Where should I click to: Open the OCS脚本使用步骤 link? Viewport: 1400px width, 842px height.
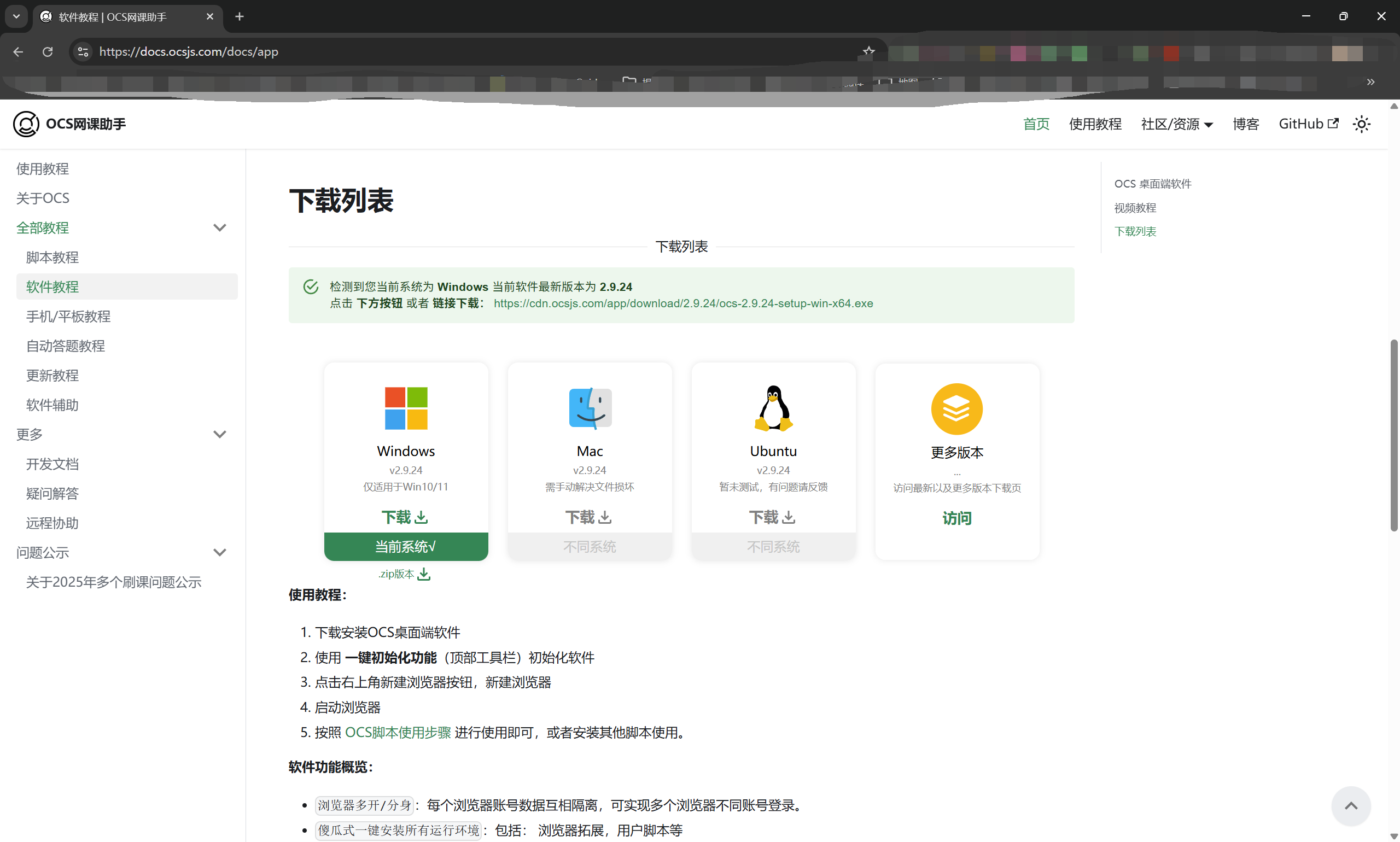398,733
